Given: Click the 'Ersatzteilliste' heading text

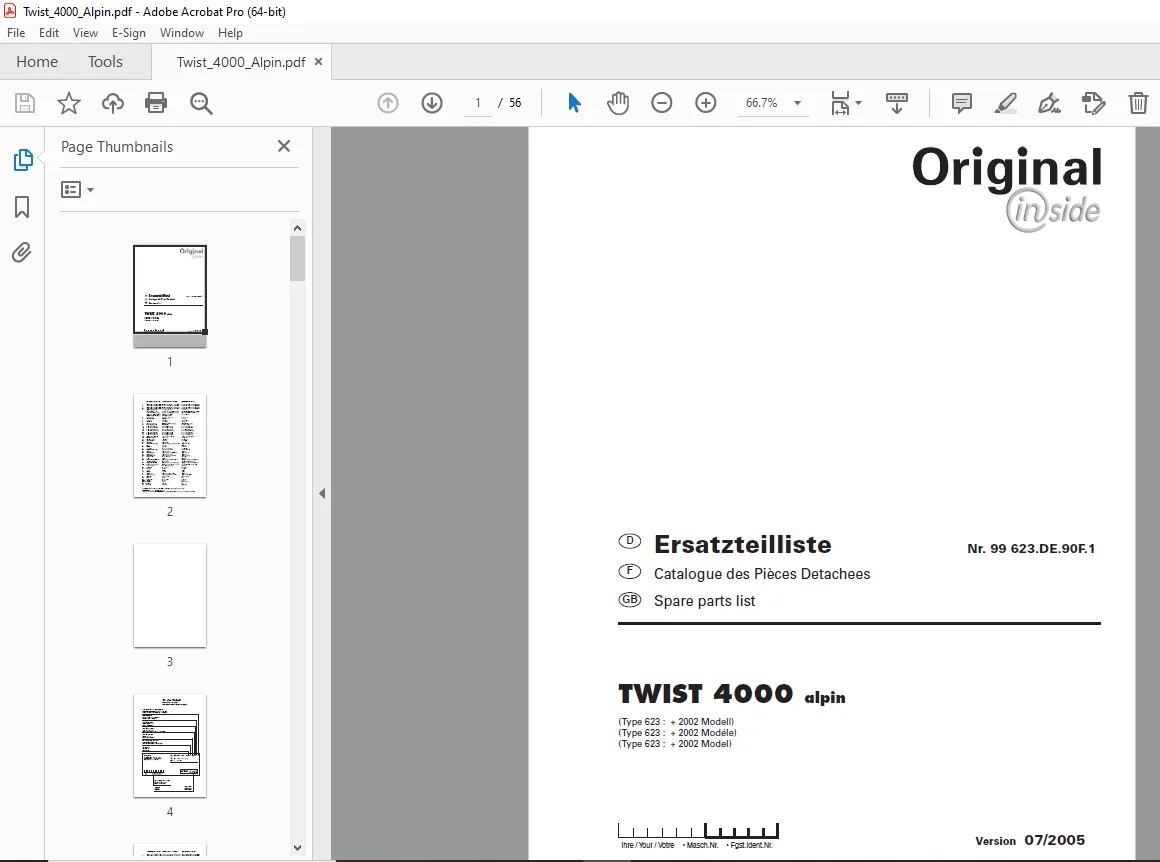Looking at the screenshot, I should pos(743,545).
